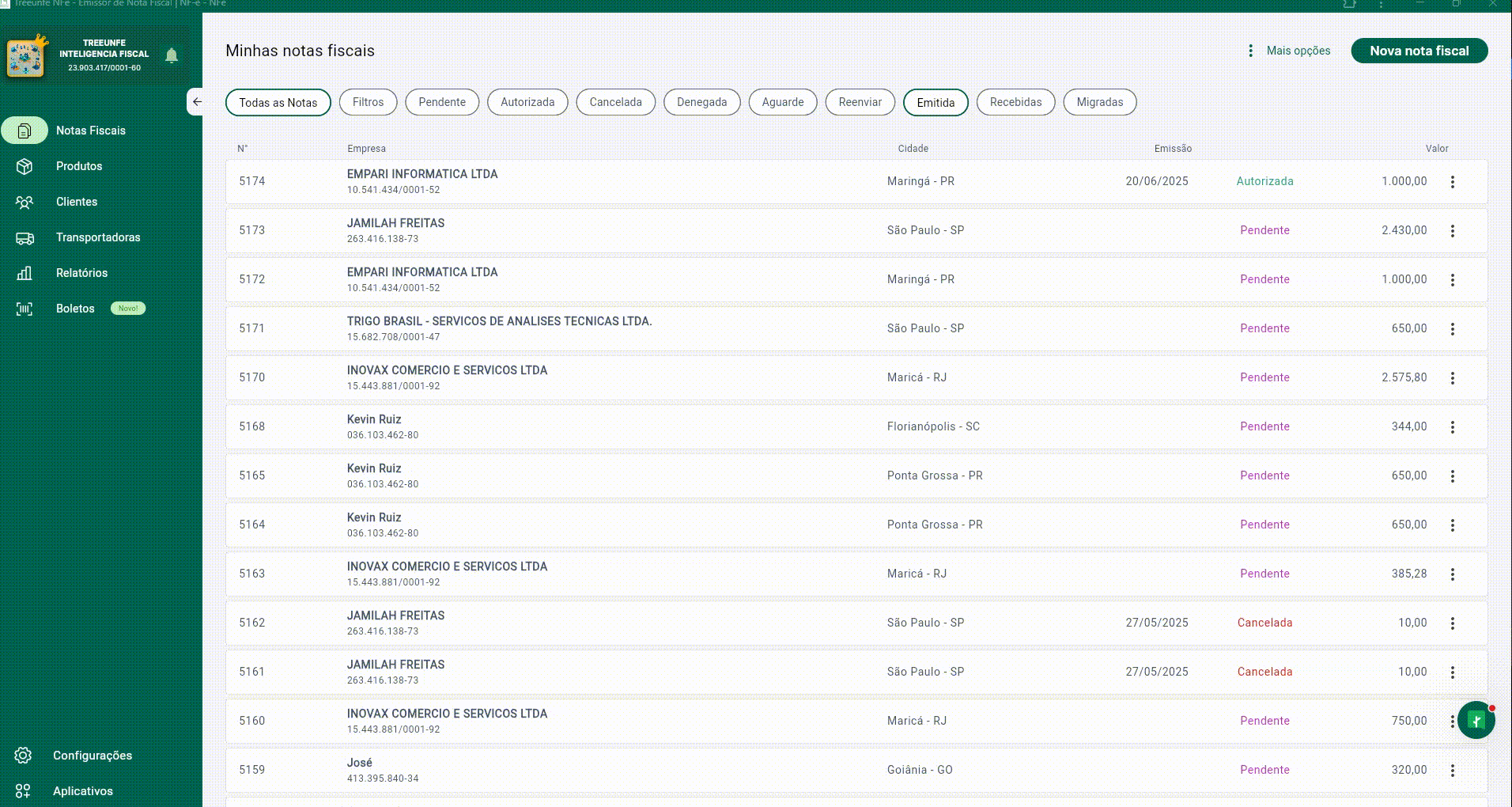Image resolution: width=1512 pixels, height=807 pixels.
Task: Open the options menu for note 5174
Action: [x=1453, y=182]
